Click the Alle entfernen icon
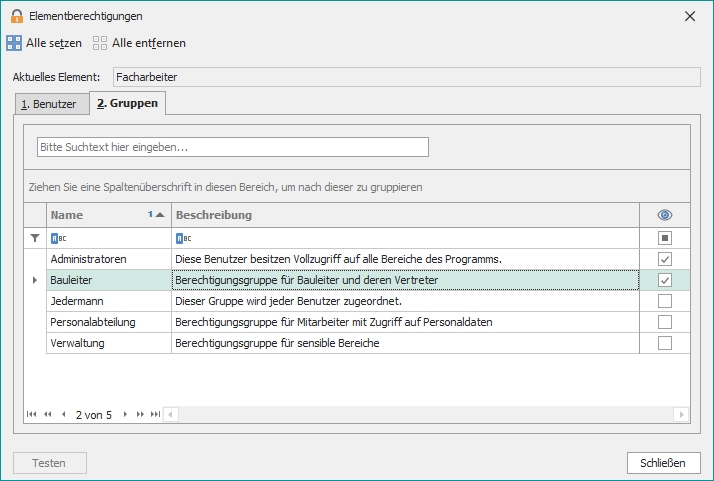 tap(100, 43)
